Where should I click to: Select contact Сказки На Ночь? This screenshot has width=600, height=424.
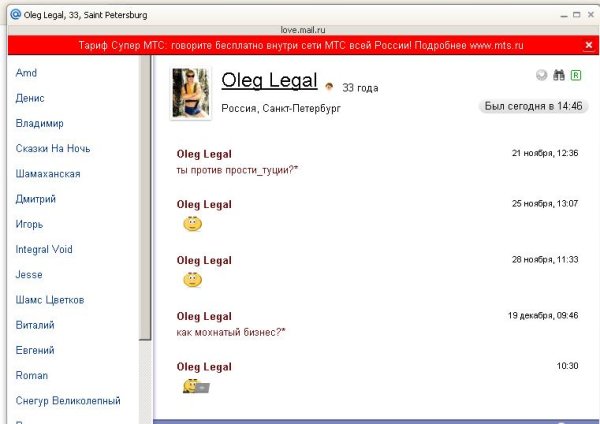point(53,149)
